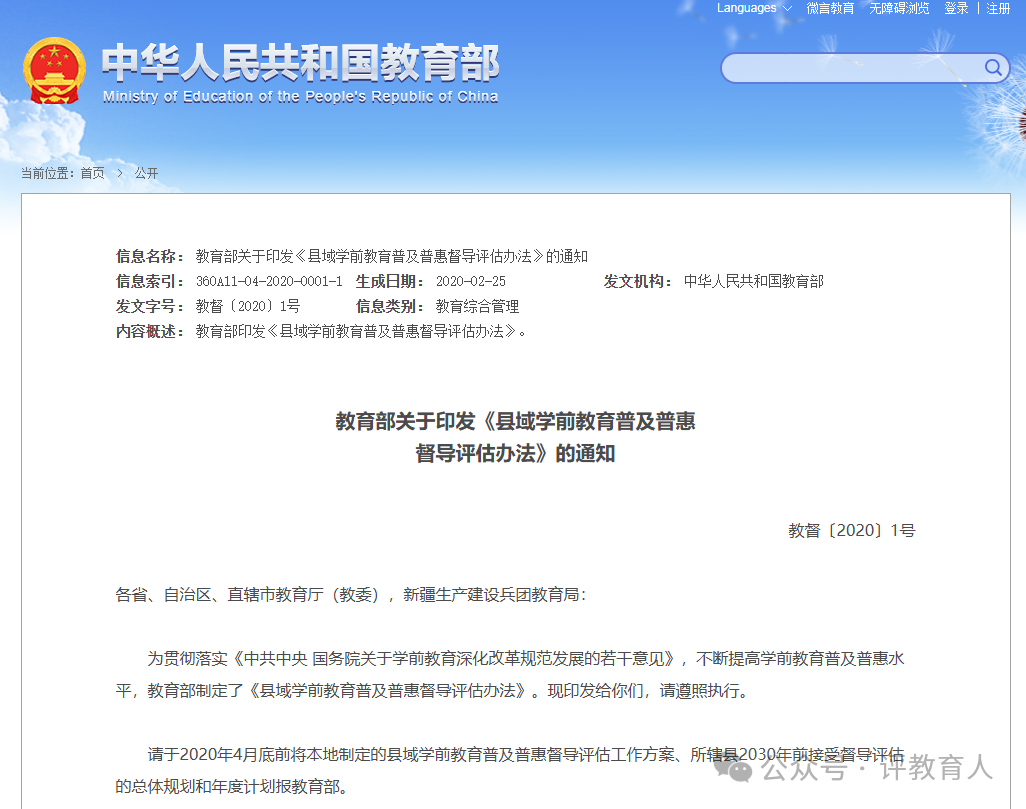
Task: Click the right-aligned 教督〔2020〕1号 document number
Action: point(851,531)
